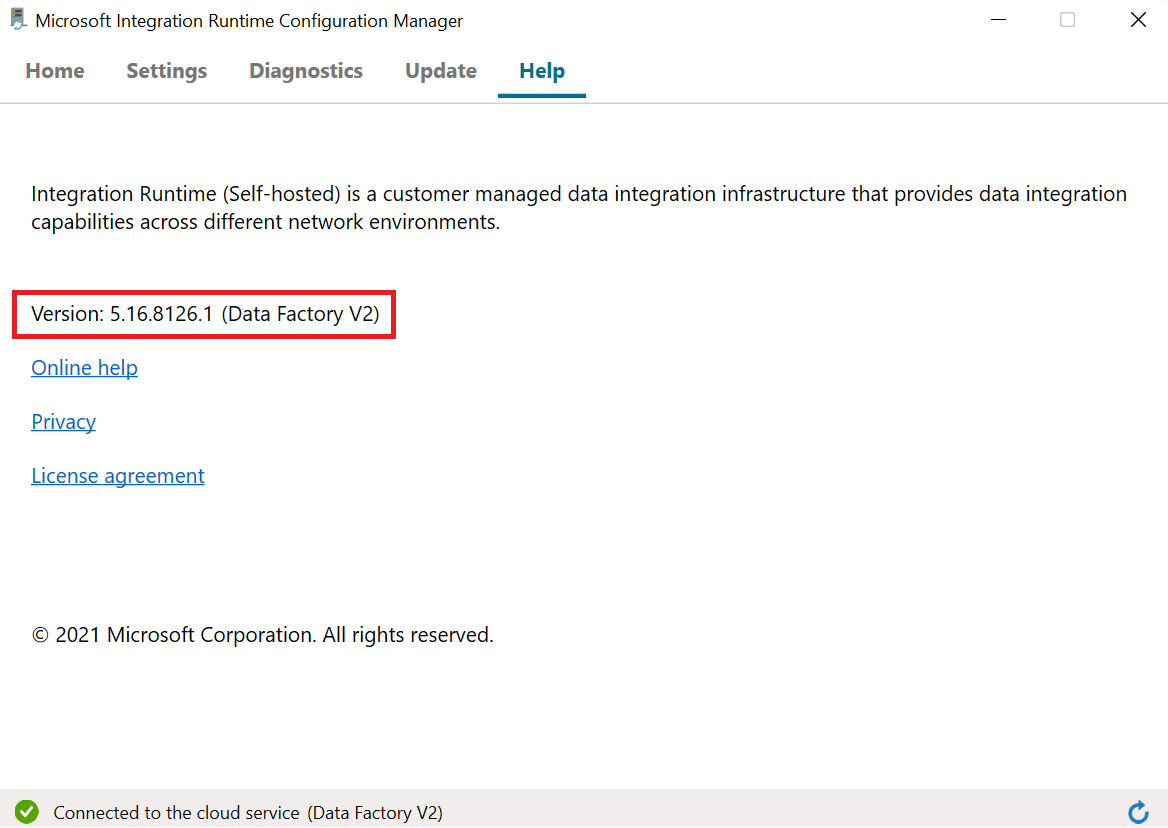Read the License agreement
This screenshot has width=1168, height=828.
[x=117, y=475]
